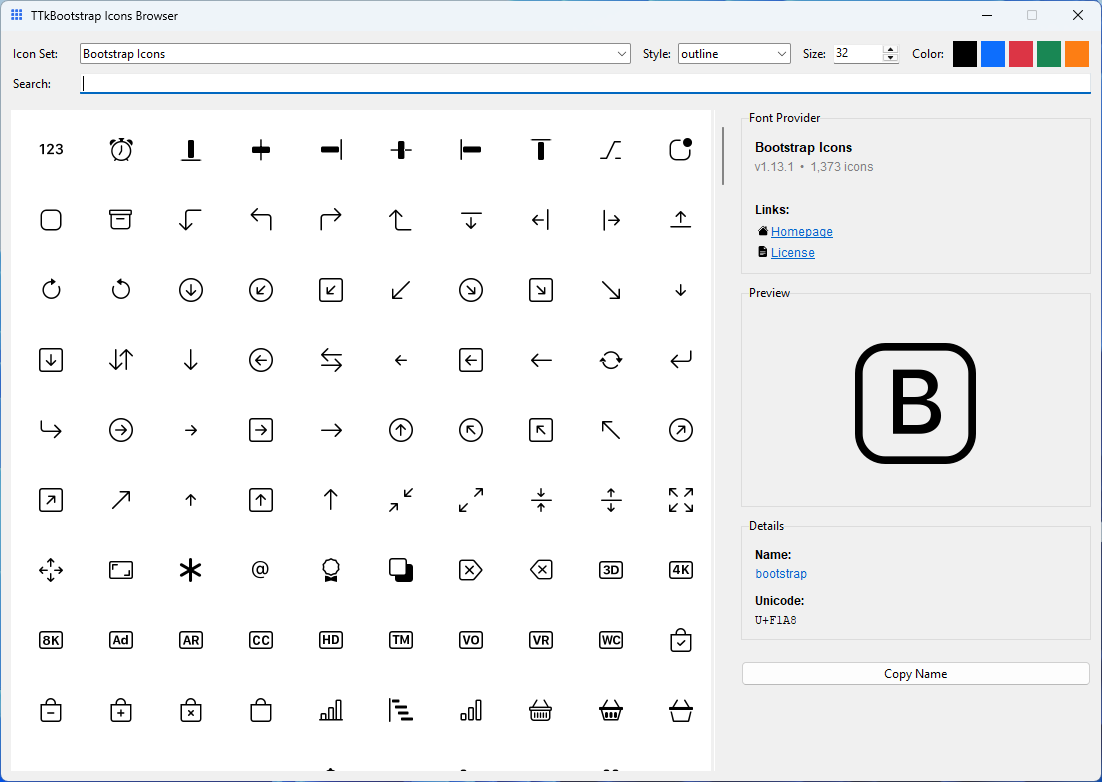Screen dimensions: 1102x782
Task: Click the bar-chart icon
Action: click(330, 710)
